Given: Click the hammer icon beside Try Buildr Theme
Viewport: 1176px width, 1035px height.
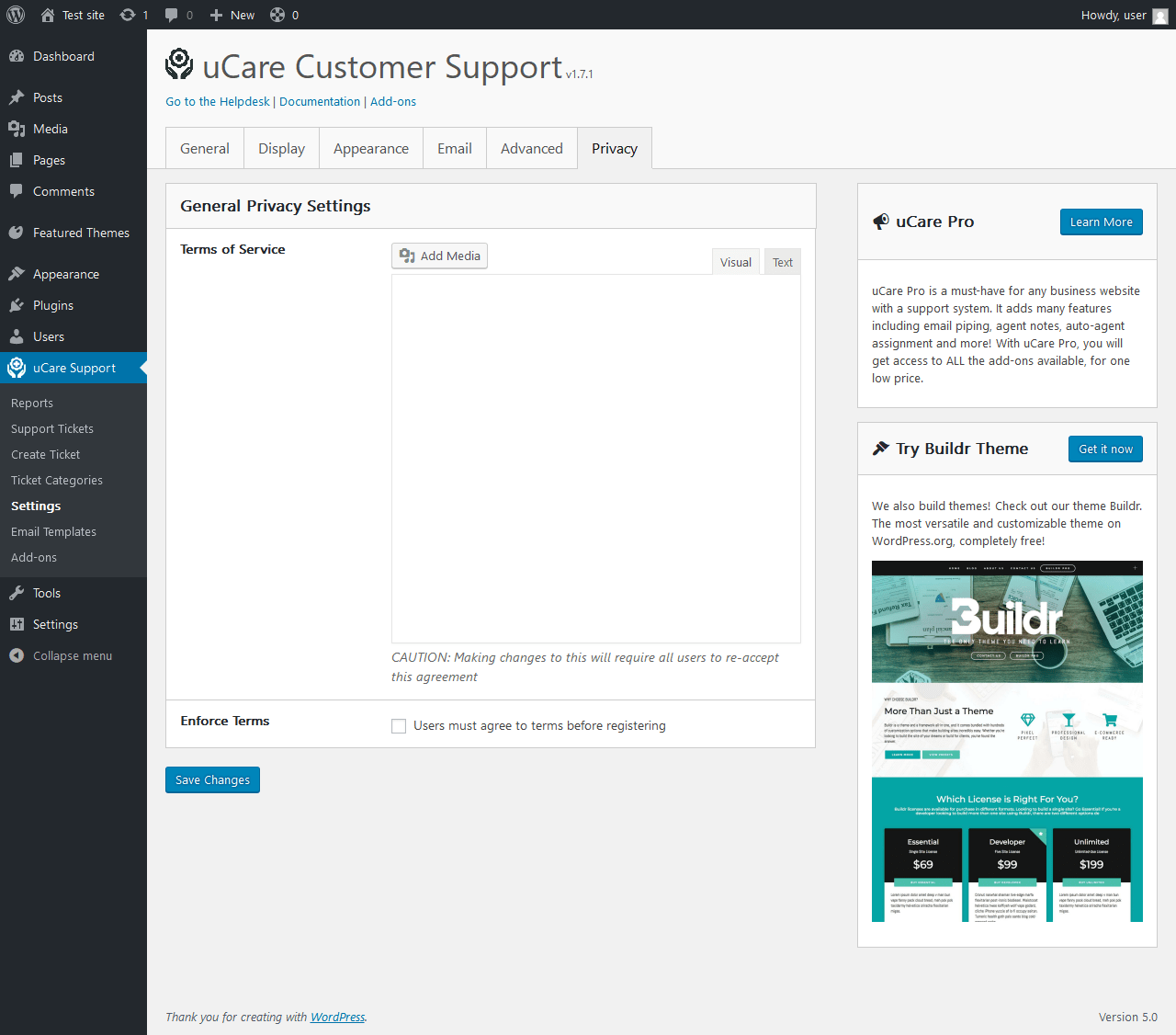Looking at the screenshot, I should tap(880, 449).
